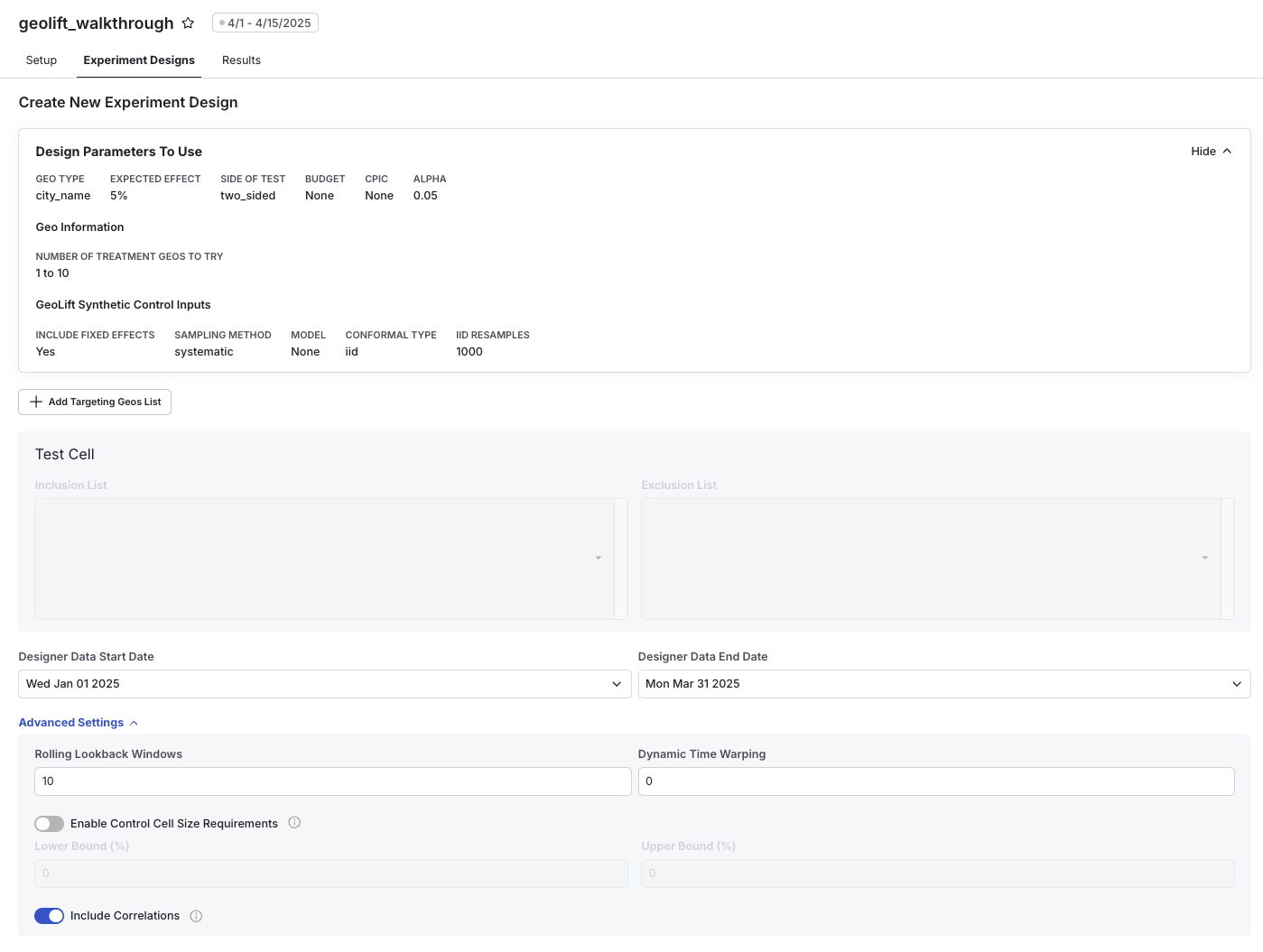Click the info icon beside Enable Control Cell Size Requirements
Screen dimensions: 1263x952
[294, 822]
